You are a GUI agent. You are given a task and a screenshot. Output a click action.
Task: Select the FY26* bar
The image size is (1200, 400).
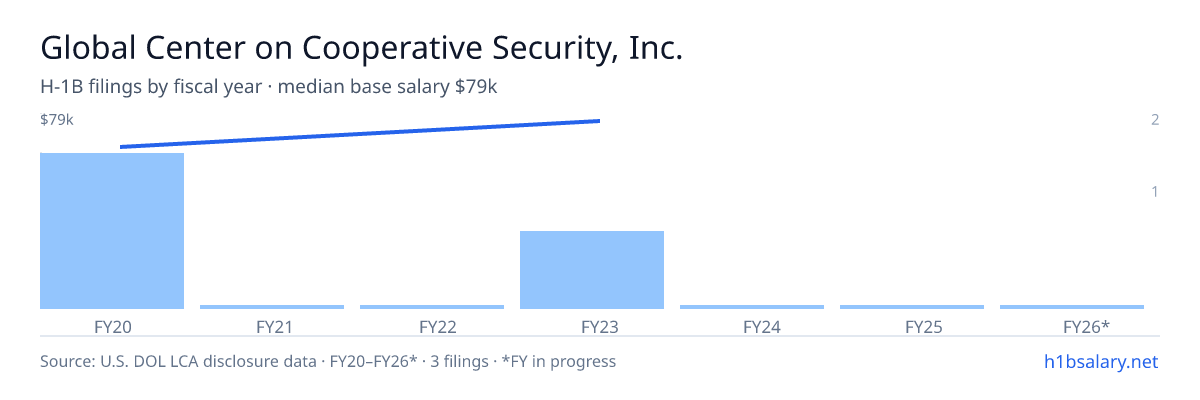point(1072,307)
